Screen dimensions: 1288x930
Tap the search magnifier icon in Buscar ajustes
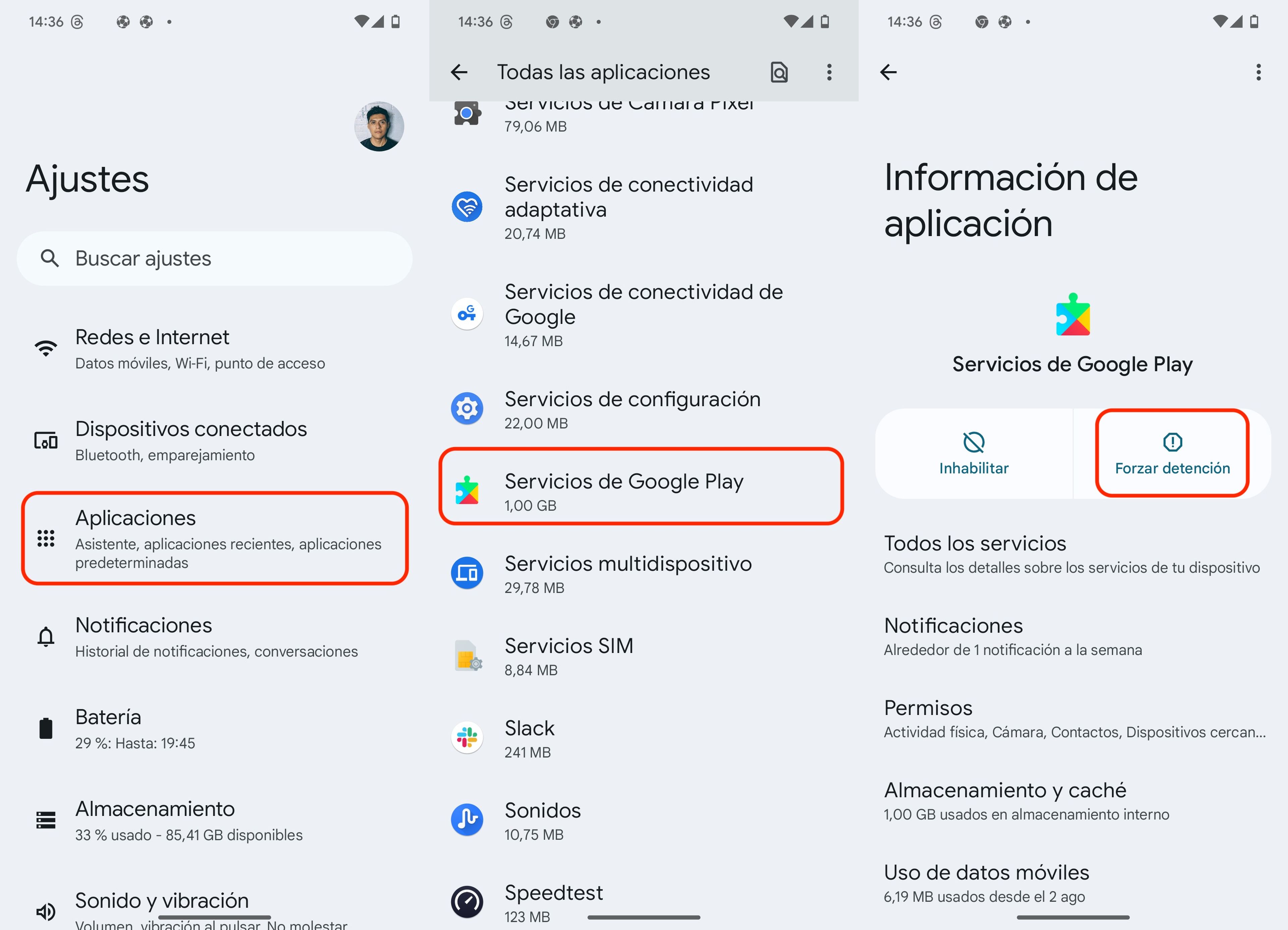[x=50, y=258]
